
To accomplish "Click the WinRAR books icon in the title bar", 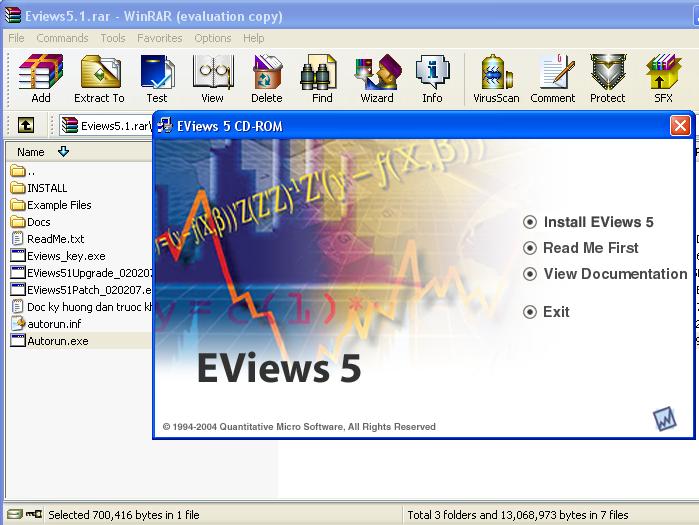I will [13, 15].
